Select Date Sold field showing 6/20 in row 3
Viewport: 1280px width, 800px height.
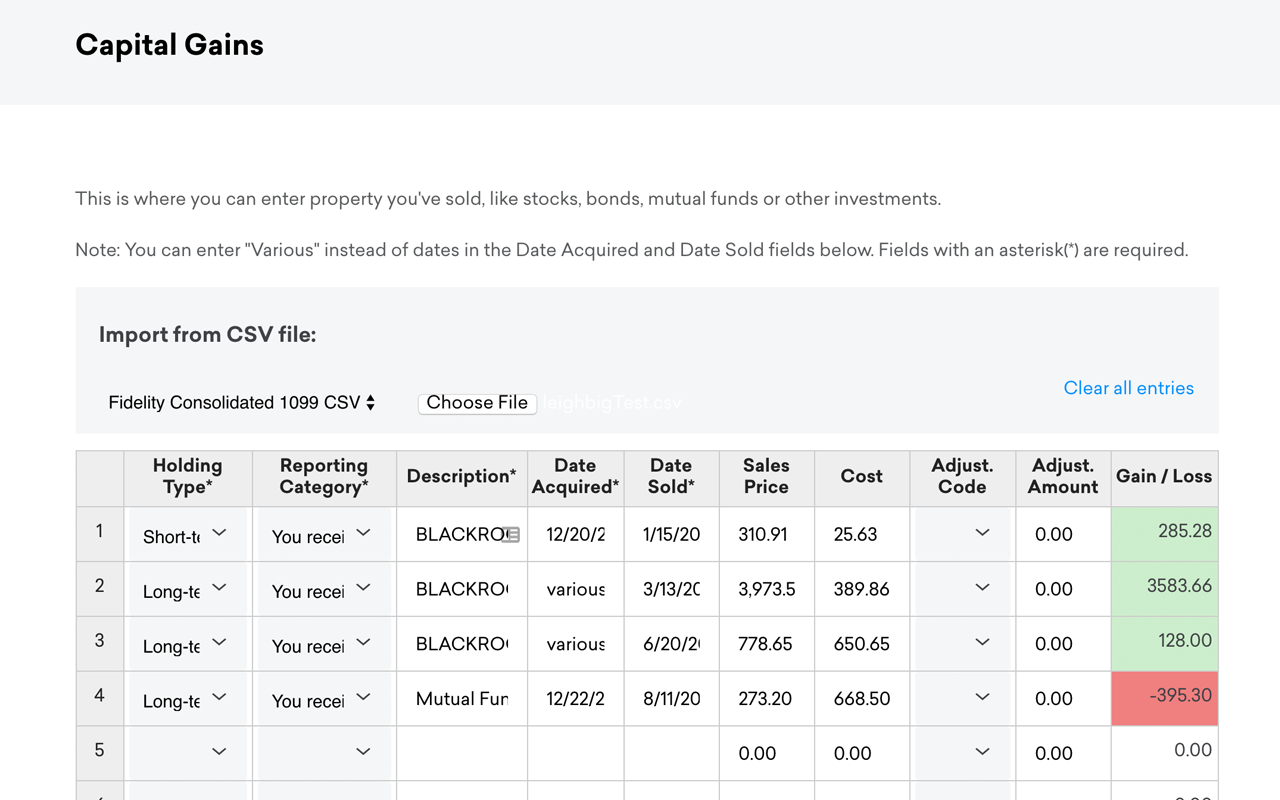point(672,644)
